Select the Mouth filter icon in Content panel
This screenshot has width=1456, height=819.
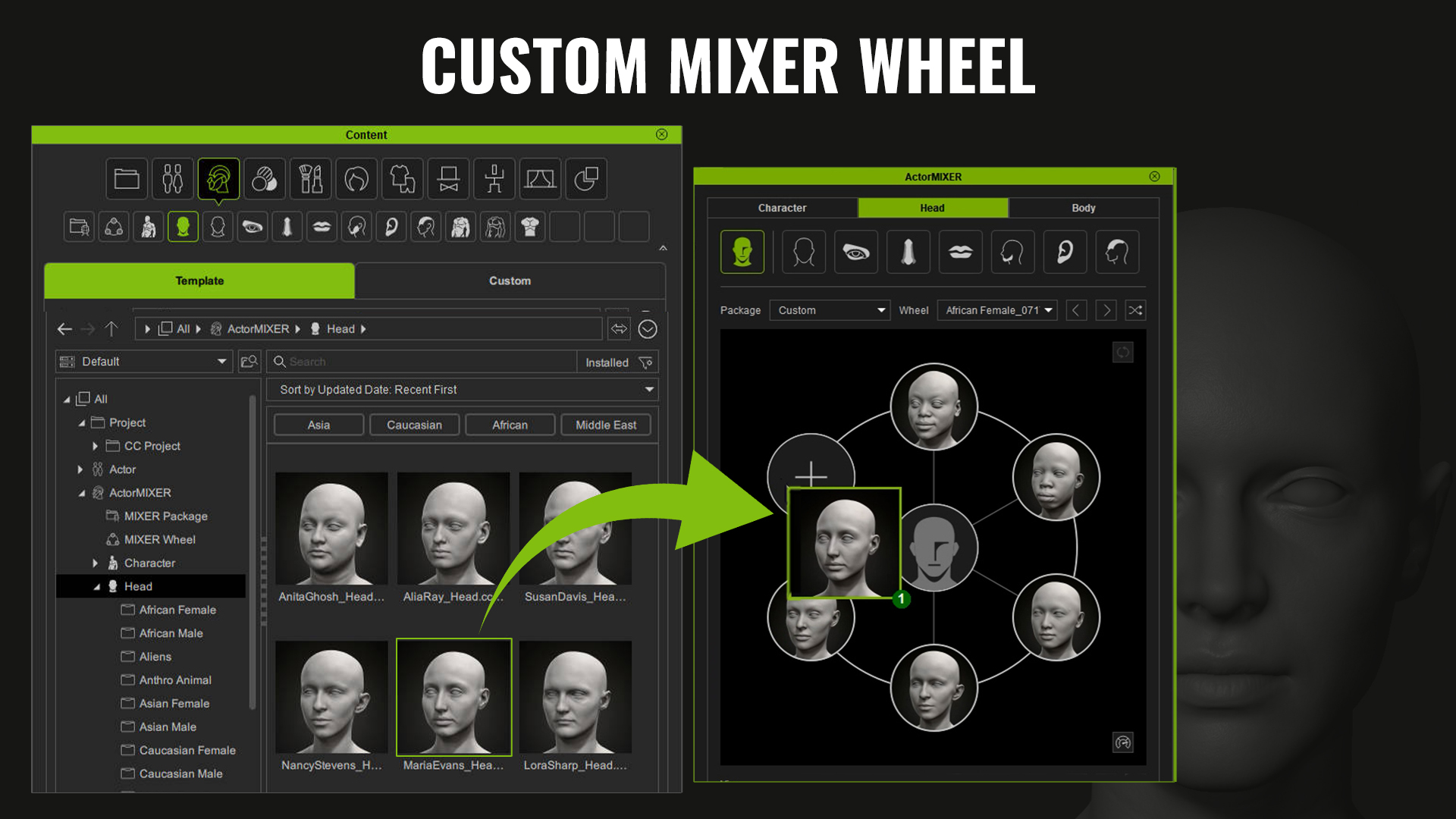[x=322, y=227]
